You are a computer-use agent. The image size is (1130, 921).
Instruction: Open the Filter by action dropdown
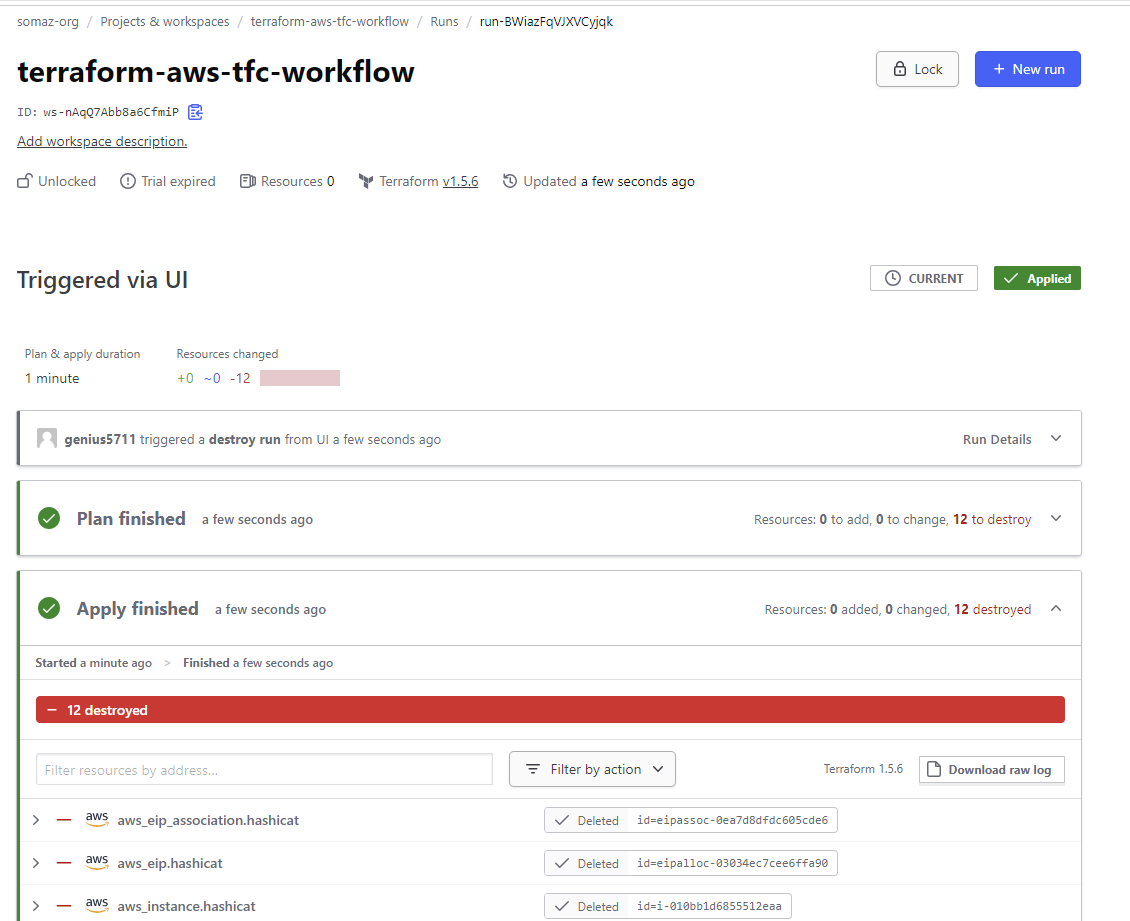pos(592,769)
